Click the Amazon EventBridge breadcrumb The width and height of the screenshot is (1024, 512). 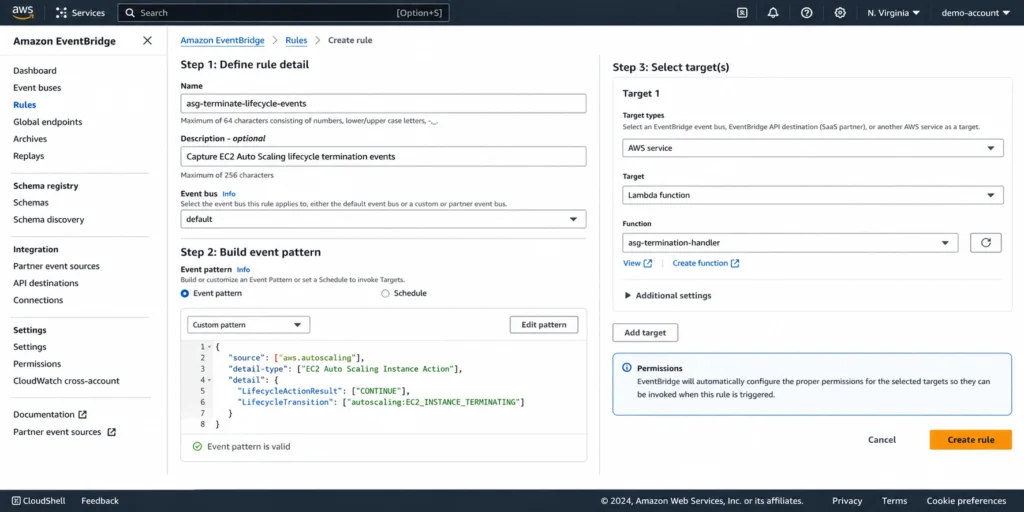pos(222,40)
